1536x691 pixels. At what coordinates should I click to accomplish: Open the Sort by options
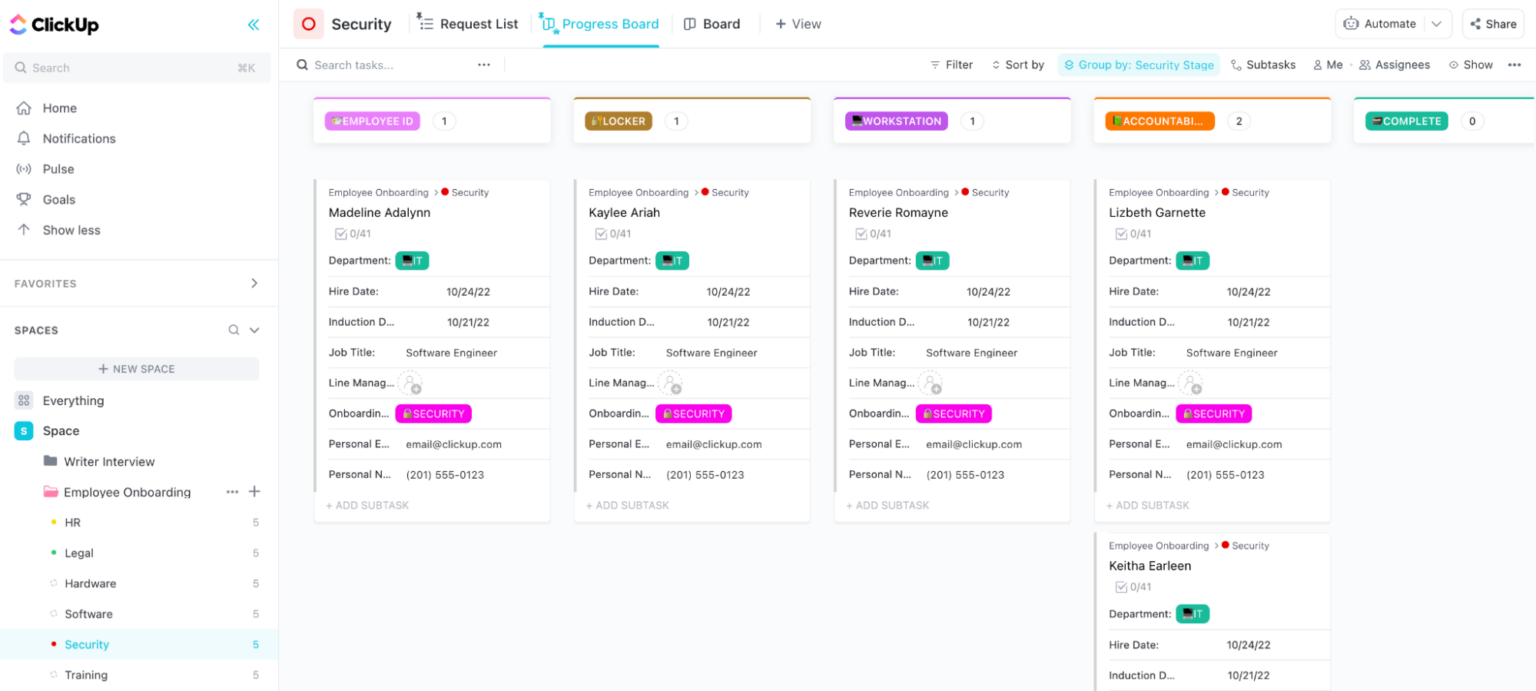pyautogui.click(x=1018, y=64)
